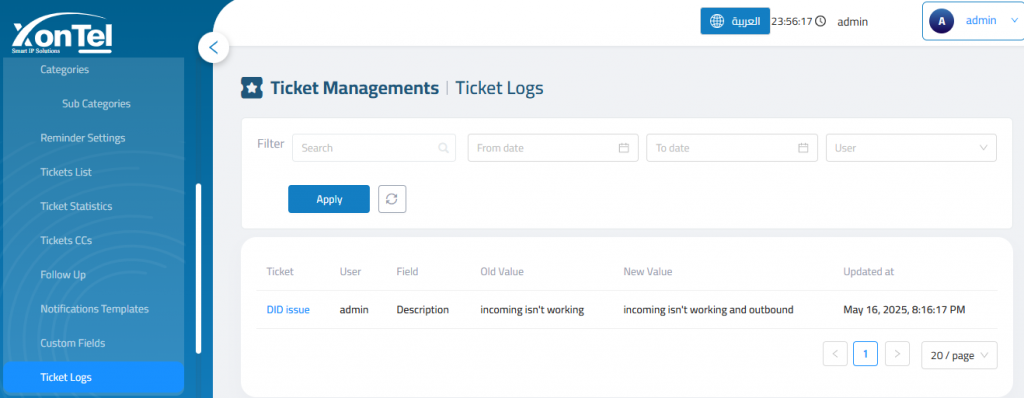The image size is (1024, 398).
Task: Apply the ticket log filters
Action: 329,199
